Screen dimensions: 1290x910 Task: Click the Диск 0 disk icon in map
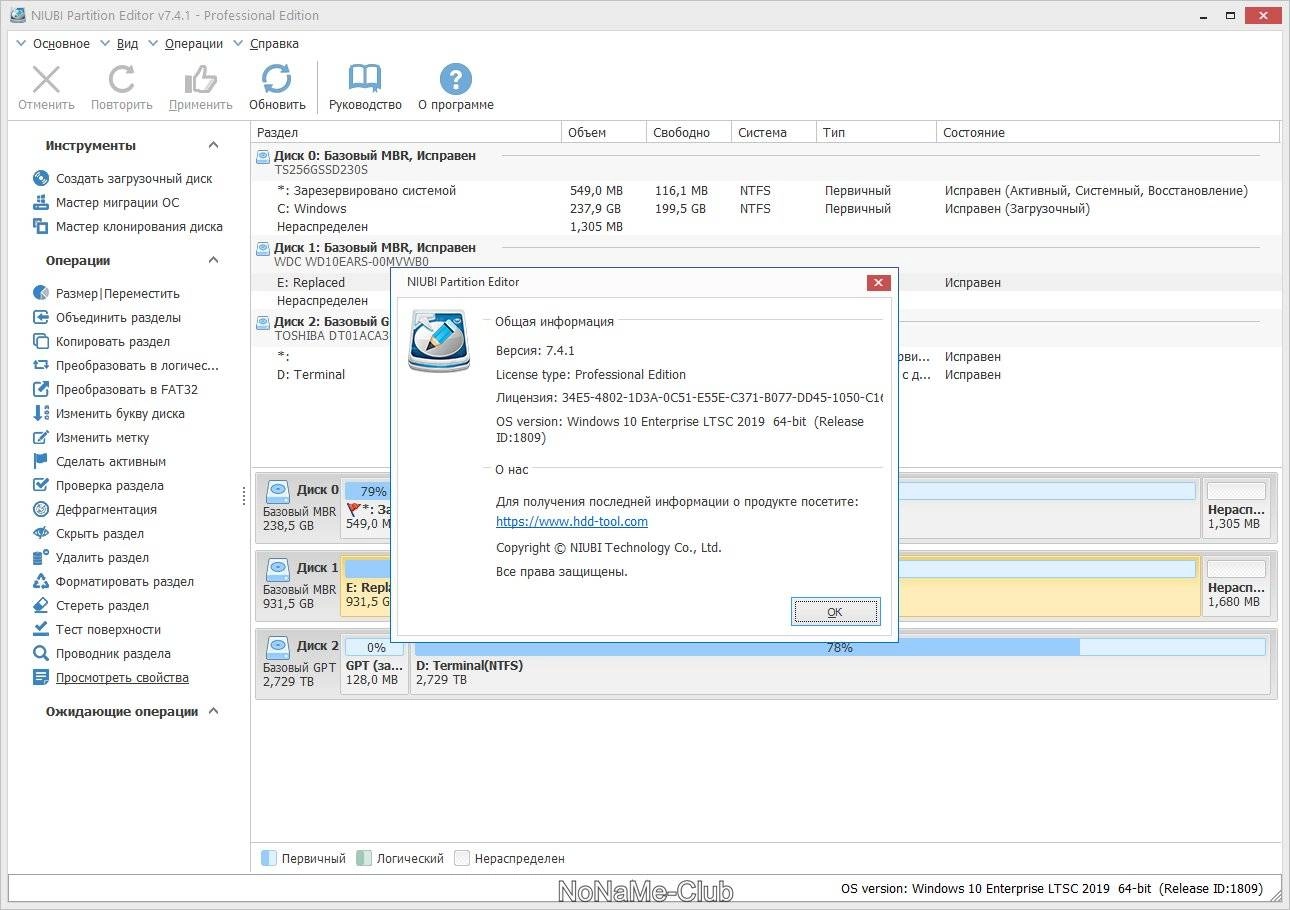[x=278, y=491]
